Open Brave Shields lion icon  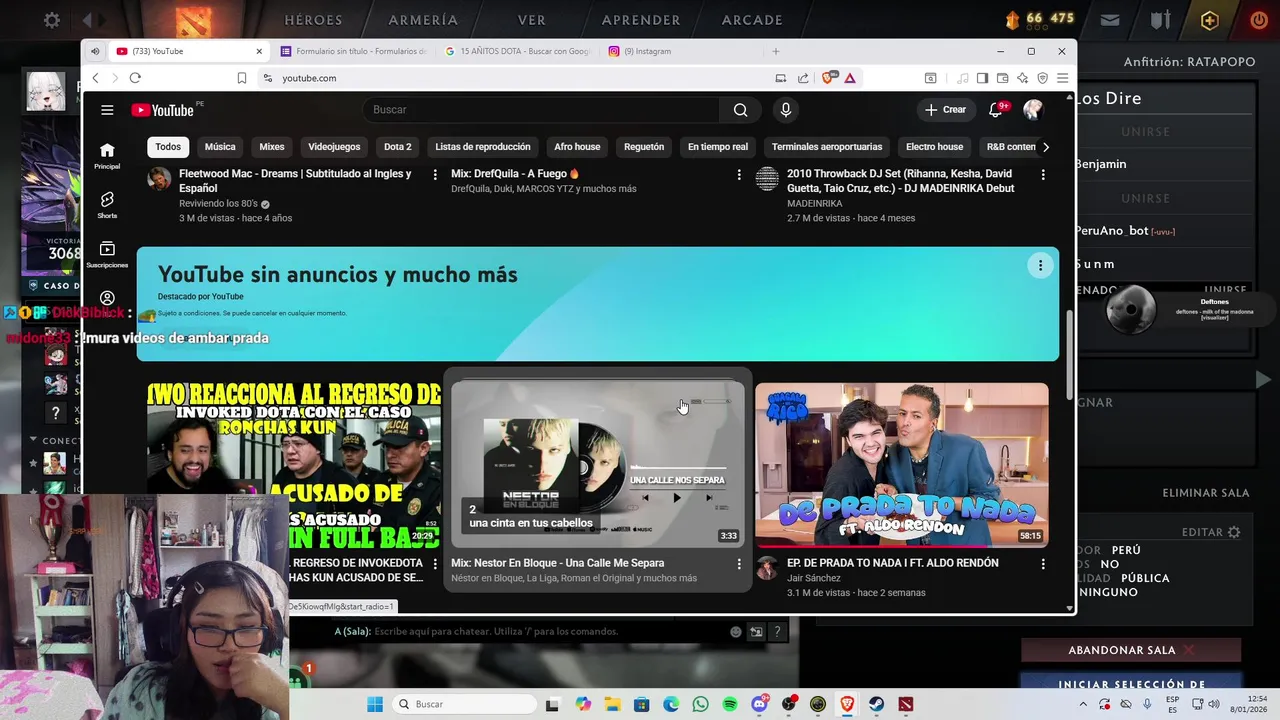(x=828, y=78)
